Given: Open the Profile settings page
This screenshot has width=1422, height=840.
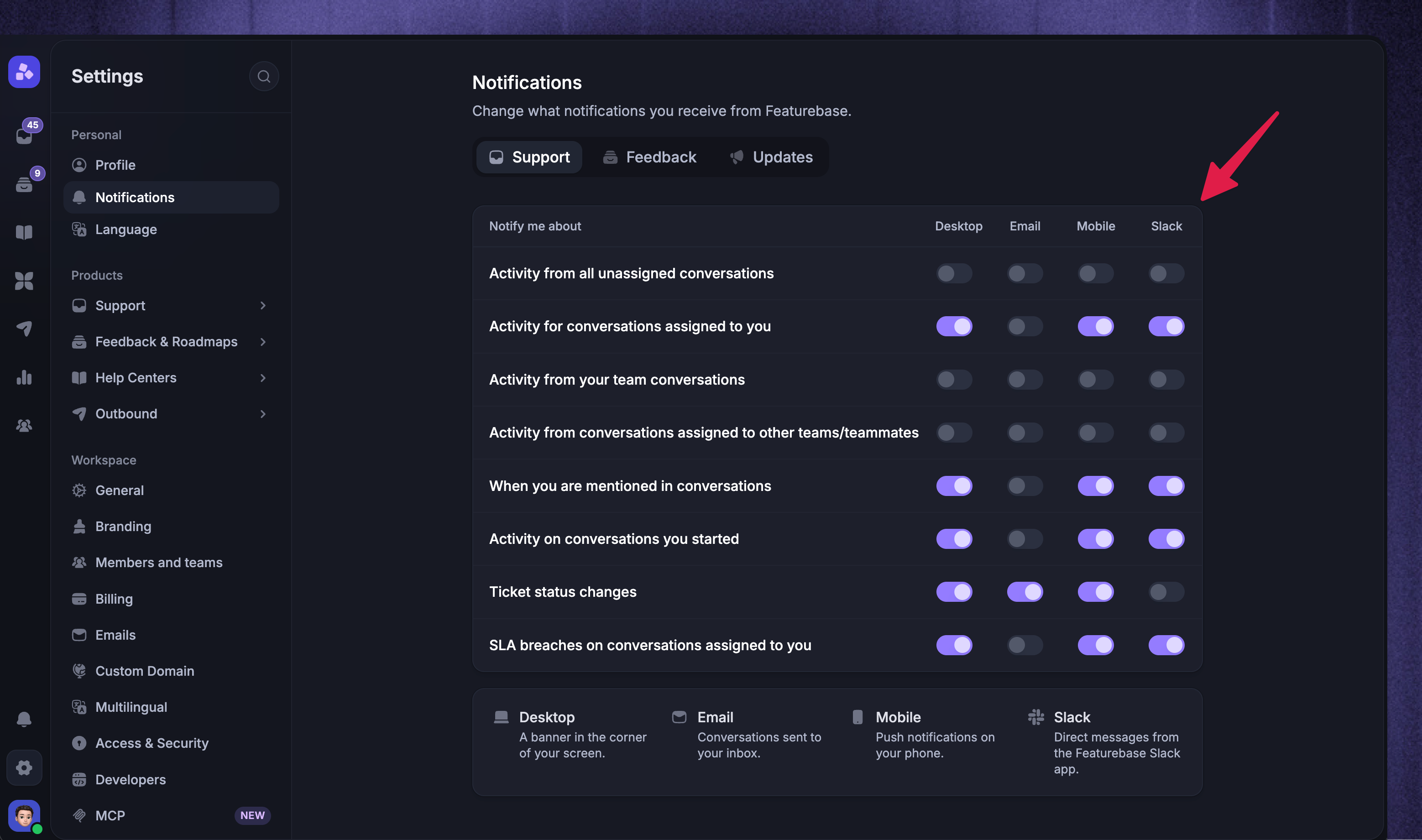Looking at the screenshot, I should tap(171, 165).
